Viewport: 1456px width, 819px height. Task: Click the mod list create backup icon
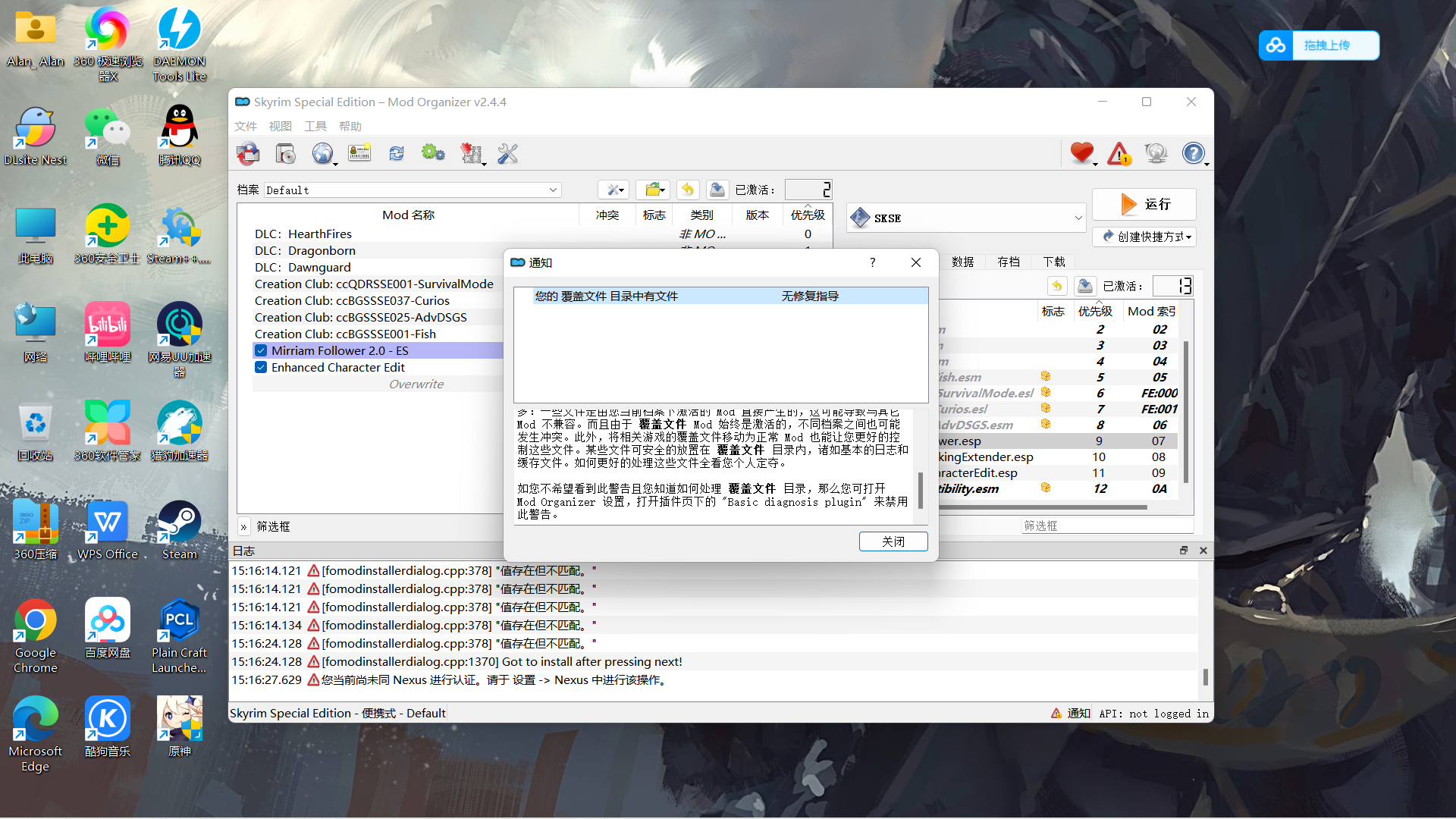(x=717, y=190)
